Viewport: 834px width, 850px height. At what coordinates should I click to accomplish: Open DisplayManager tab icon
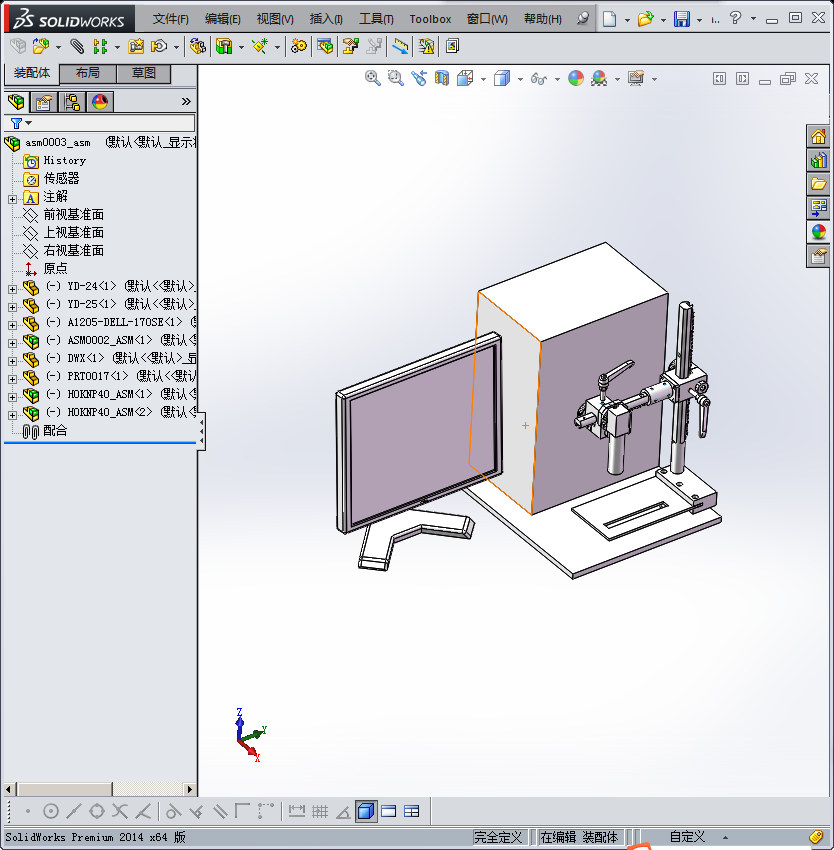pos(100,102)
